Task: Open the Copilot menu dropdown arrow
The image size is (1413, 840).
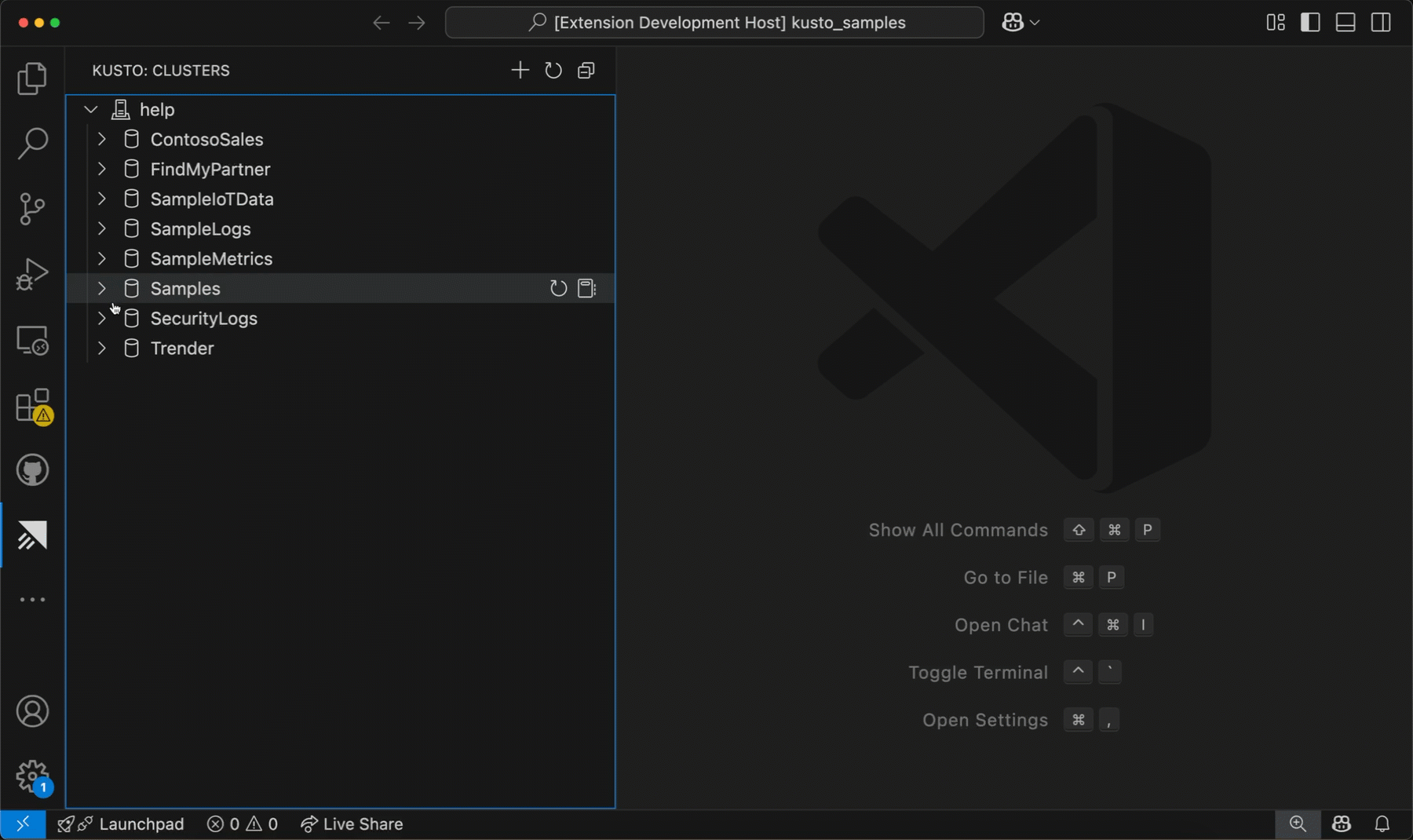Action: (x=1035, y=23)
